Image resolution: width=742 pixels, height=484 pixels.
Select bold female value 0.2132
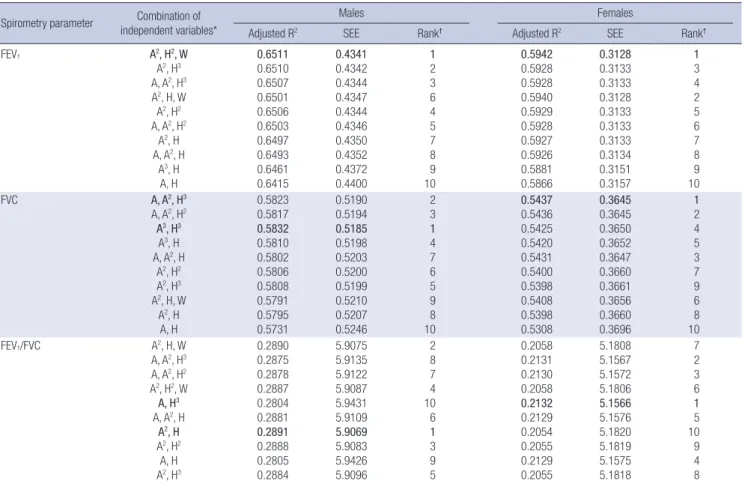(x=537, y=403)
